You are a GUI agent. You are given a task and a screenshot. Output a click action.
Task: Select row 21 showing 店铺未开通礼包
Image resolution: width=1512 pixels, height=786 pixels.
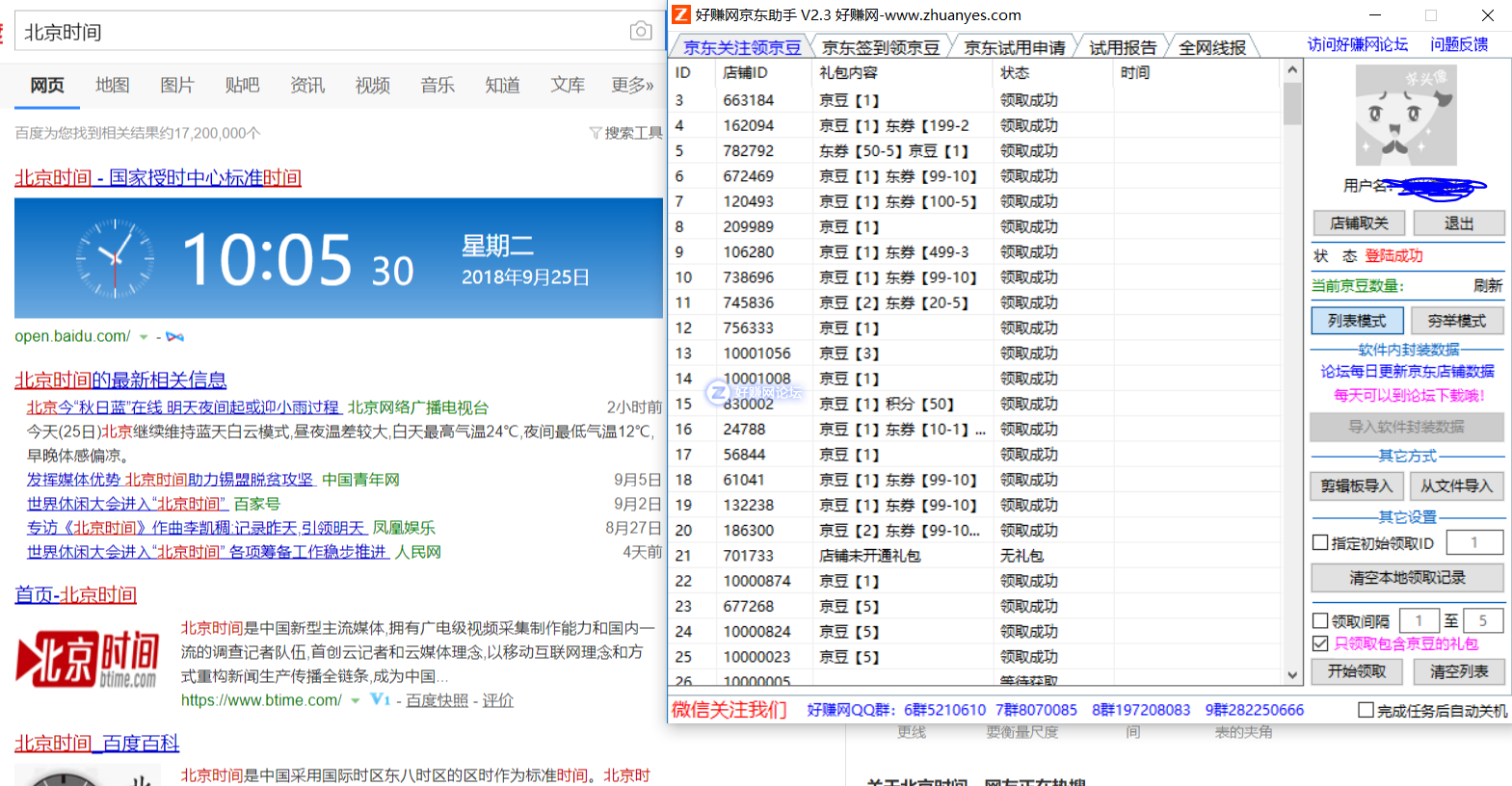(x=975, y=556)
